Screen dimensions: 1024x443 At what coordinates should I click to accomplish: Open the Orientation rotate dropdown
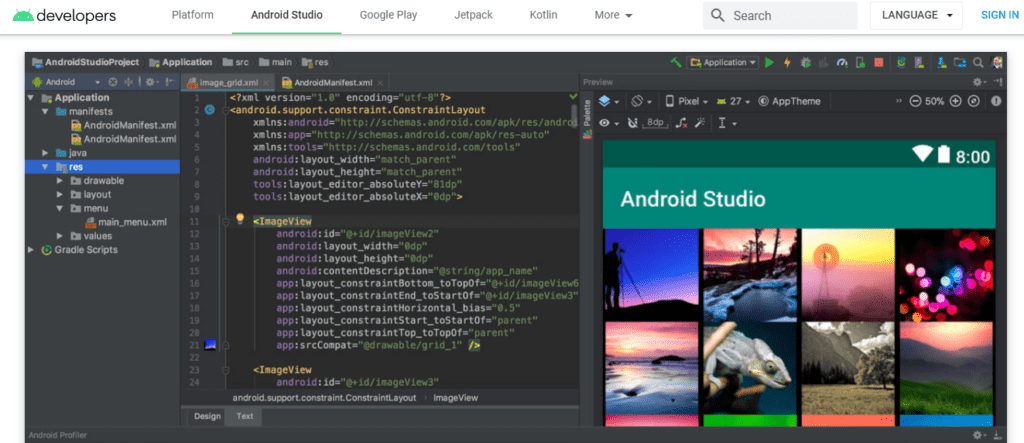641,101
